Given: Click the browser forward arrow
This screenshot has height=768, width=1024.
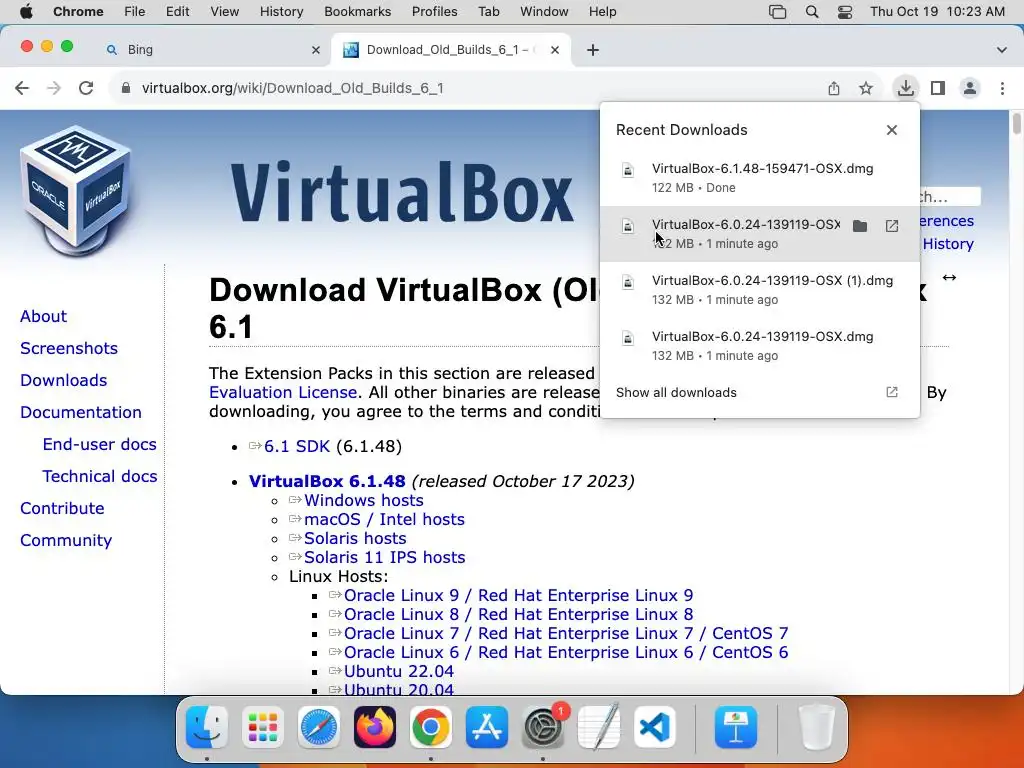Looking at the screenshot, I should click(x=54, y=88).
